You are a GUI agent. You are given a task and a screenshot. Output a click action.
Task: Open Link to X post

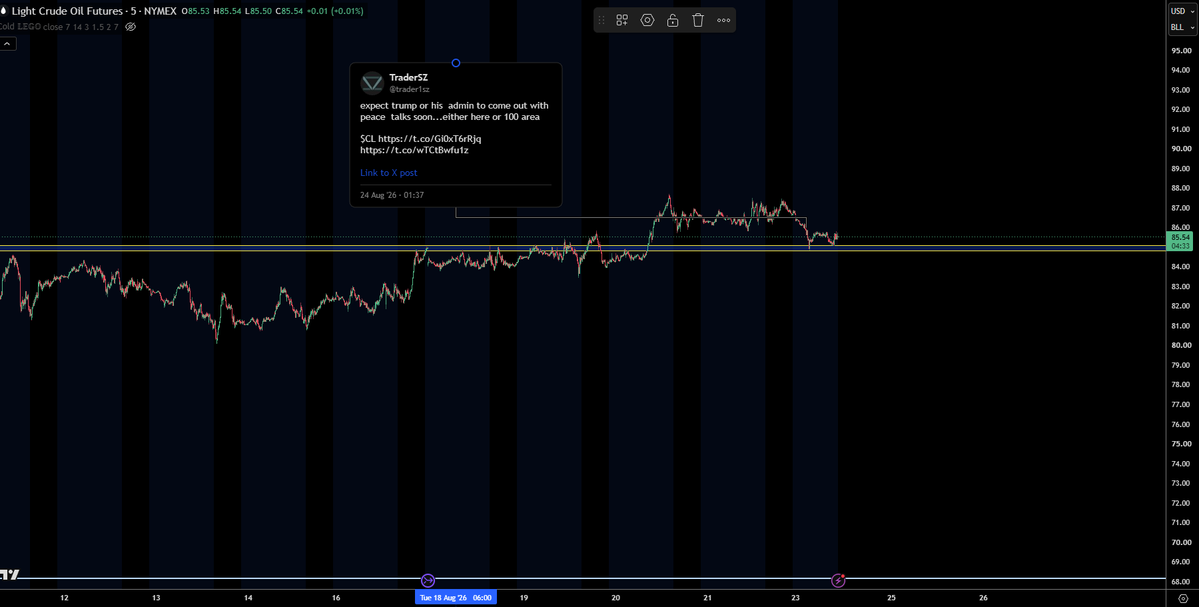(388, 173)
